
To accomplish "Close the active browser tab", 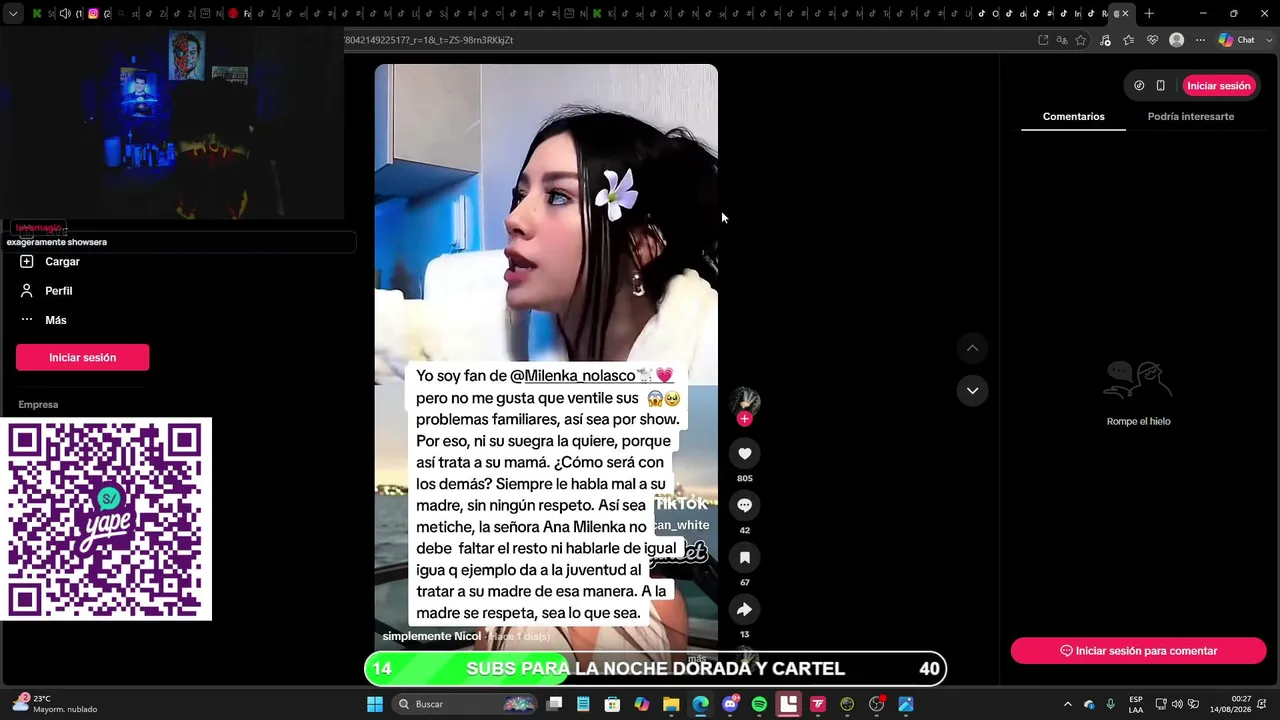I will click(1125, 14).
